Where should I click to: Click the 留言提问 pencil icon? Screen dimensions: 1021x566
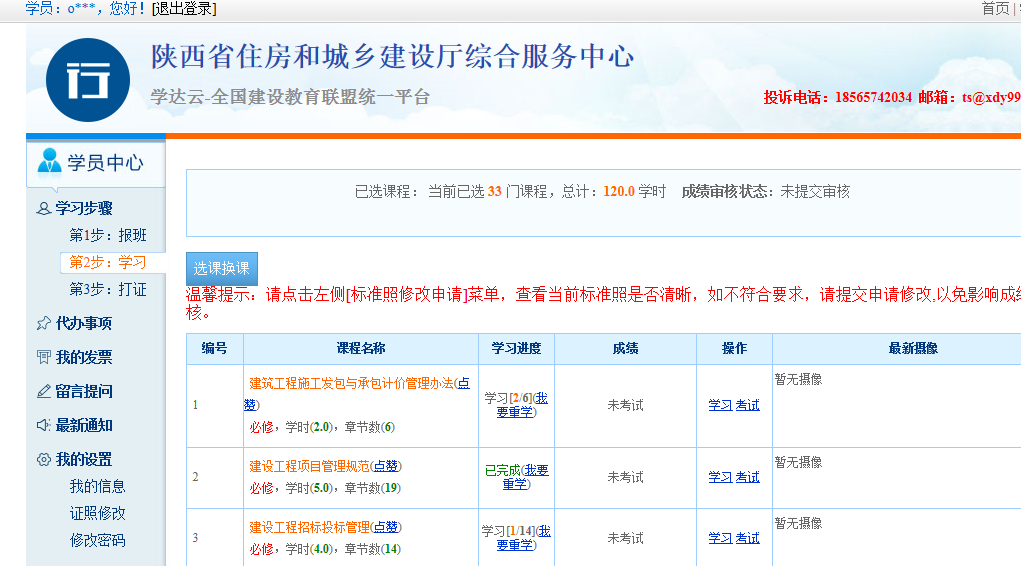point(43,391)
